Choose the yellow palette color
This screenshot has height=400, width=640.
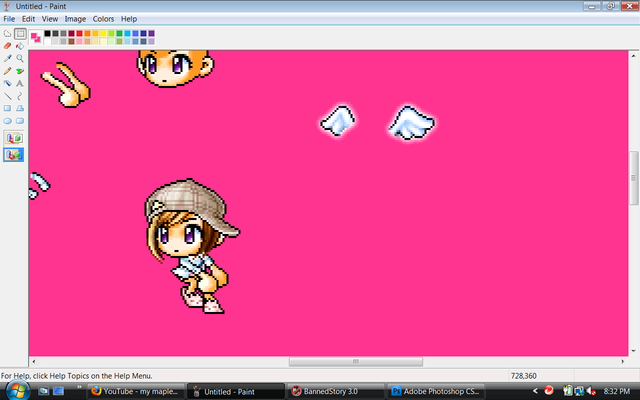103,33
